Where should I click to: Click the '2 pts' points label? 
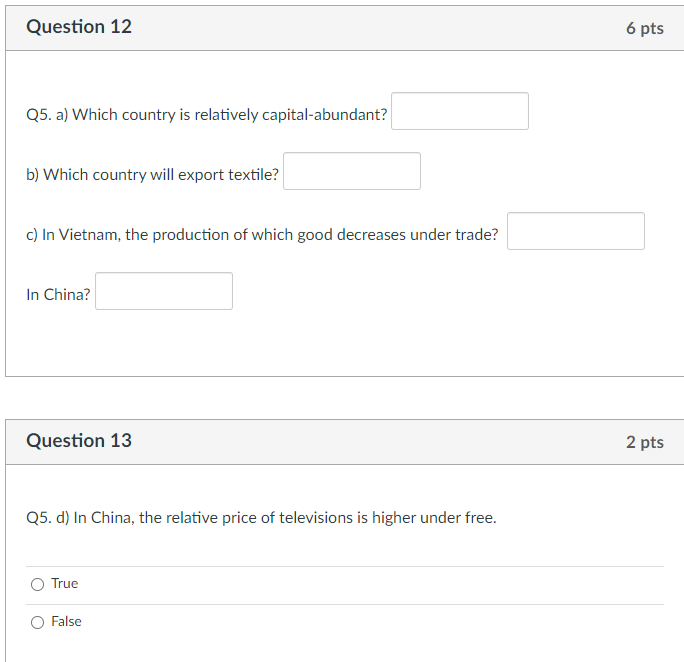coord(645,442)
